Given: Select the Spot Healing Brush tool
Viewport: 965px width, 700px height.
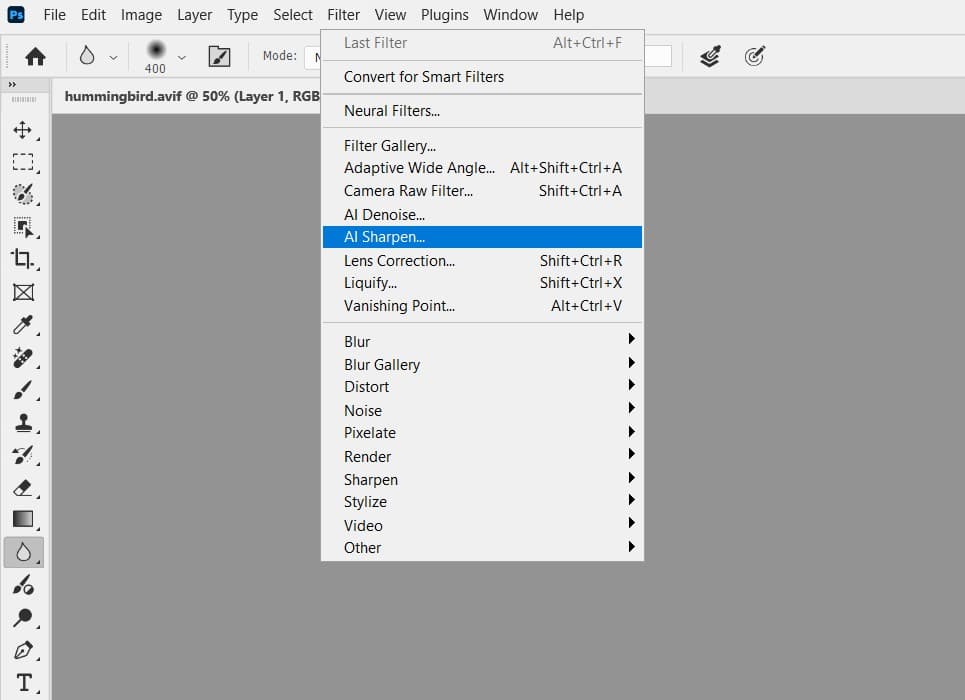Looking at the screenshot, I should click(x=23, y=357).
